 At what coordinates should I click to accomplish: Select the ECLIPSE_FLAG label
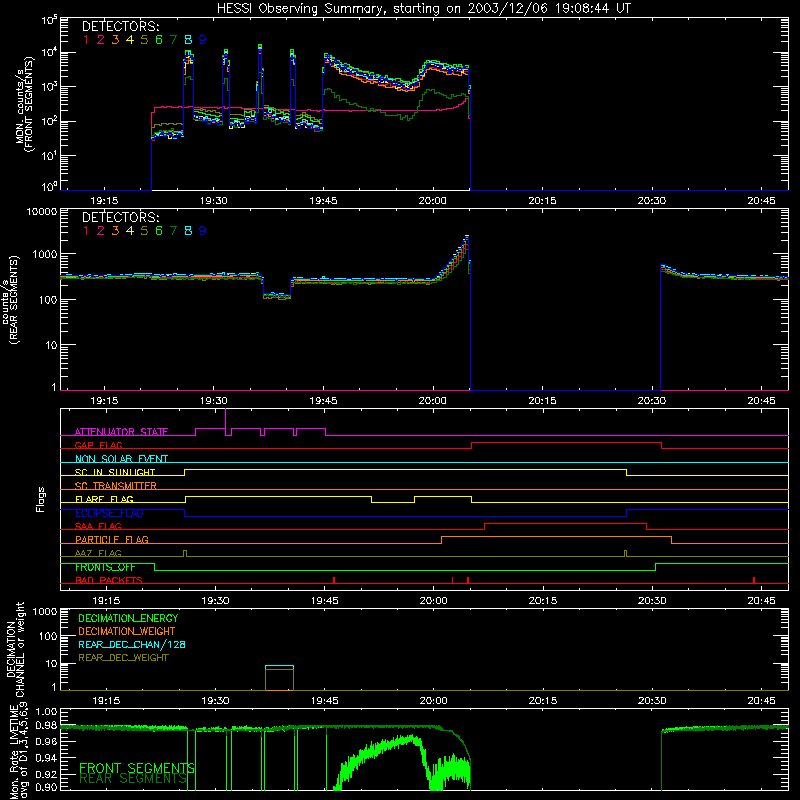click(x=109, y=513)
